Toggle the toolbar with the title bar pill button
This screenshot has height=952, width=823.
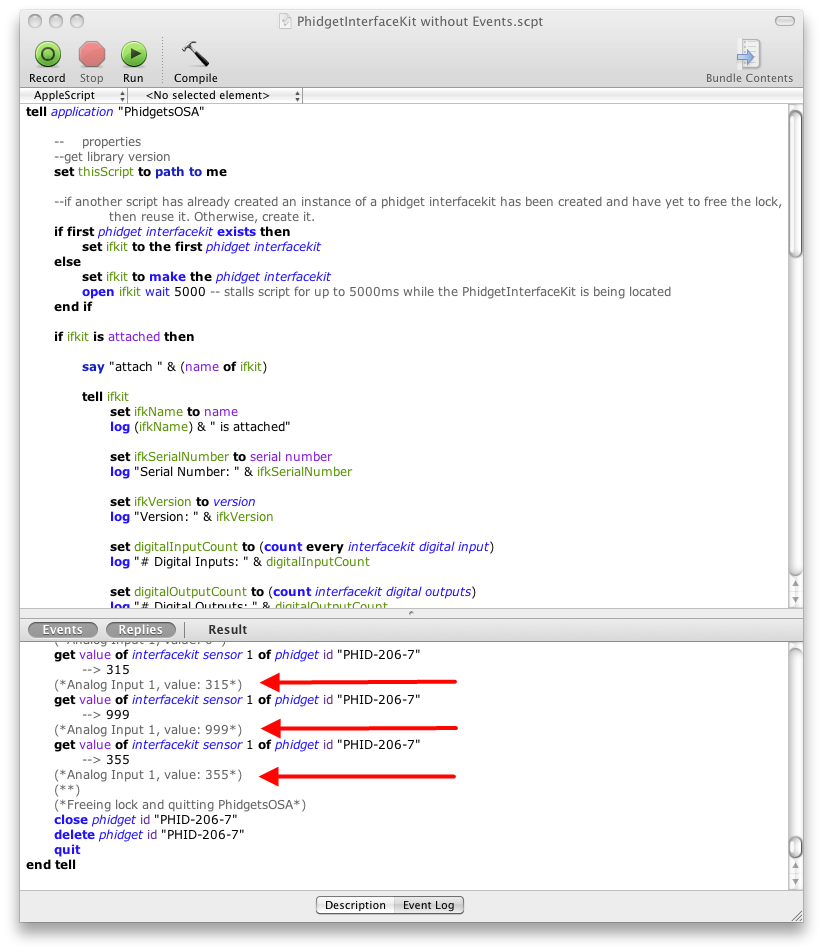tap(785, 21)
